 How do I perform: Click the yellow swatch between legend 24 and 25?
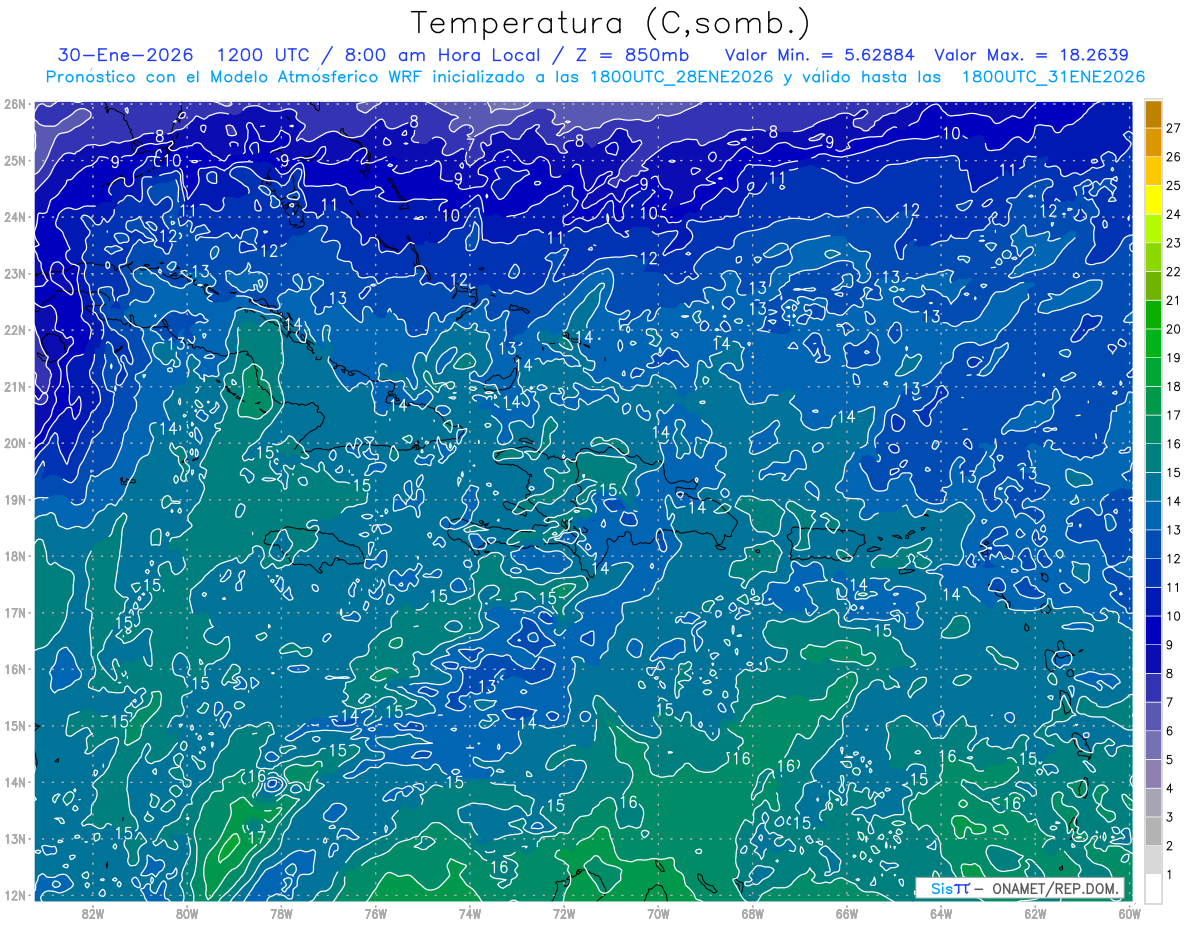click(x=1153, y=200)
